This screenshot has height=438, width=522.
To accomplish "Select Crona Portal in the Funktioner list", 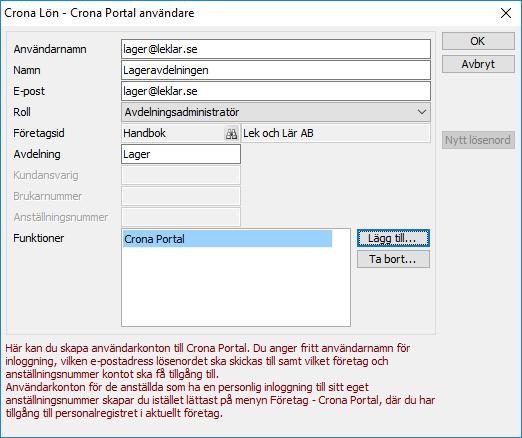I will (x=227, y=239).
